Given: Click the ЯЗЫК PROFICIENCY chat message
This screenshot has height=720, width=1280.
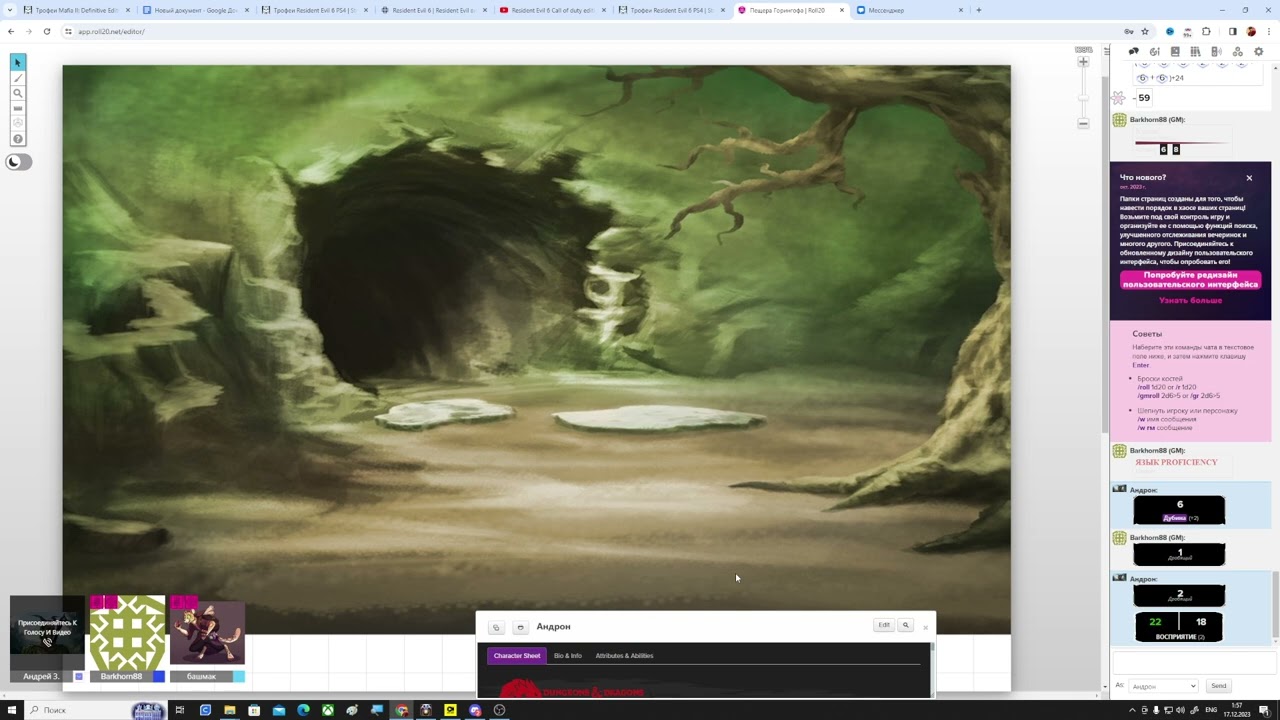Looking at the screenshot, I should point(1176,462).
